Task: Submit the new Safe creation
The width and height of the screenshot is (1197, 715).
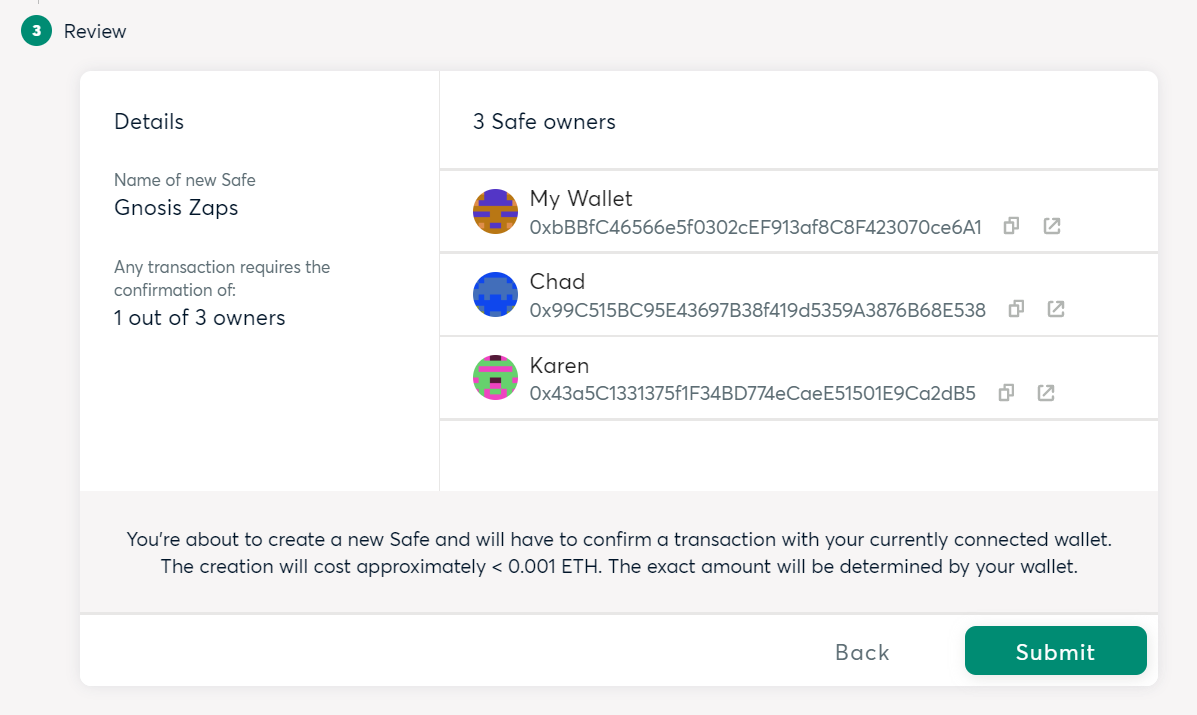Action: click(1056, 651)
